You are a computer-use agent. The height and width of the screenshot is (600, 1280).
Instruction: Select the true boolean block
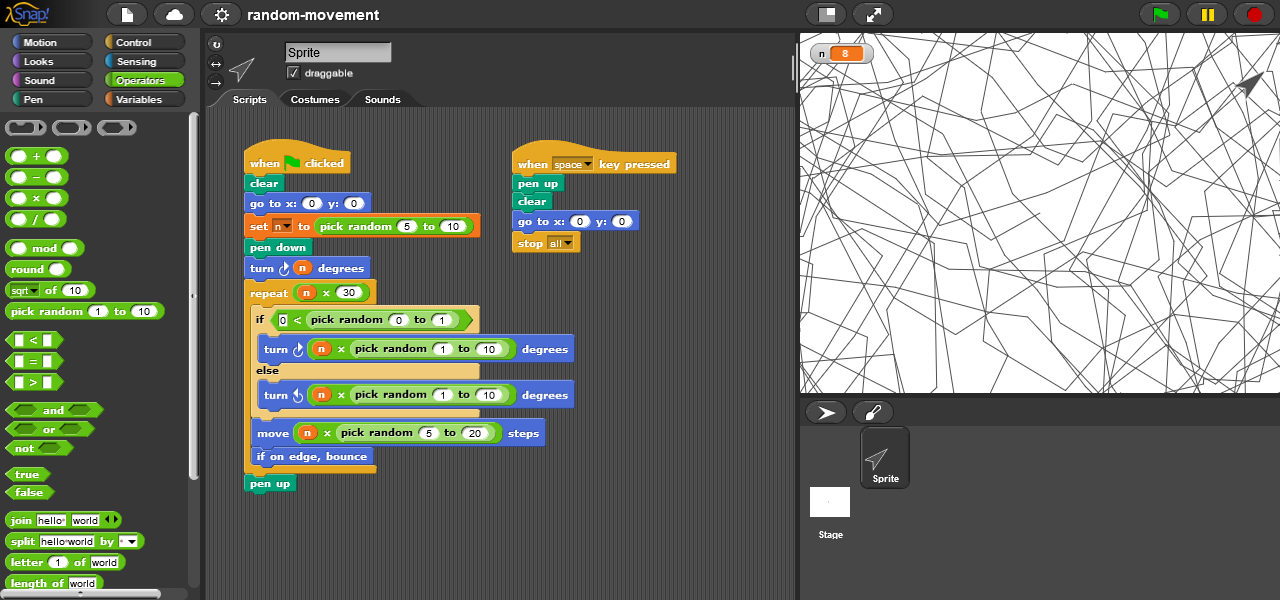[x=28, y=475]
